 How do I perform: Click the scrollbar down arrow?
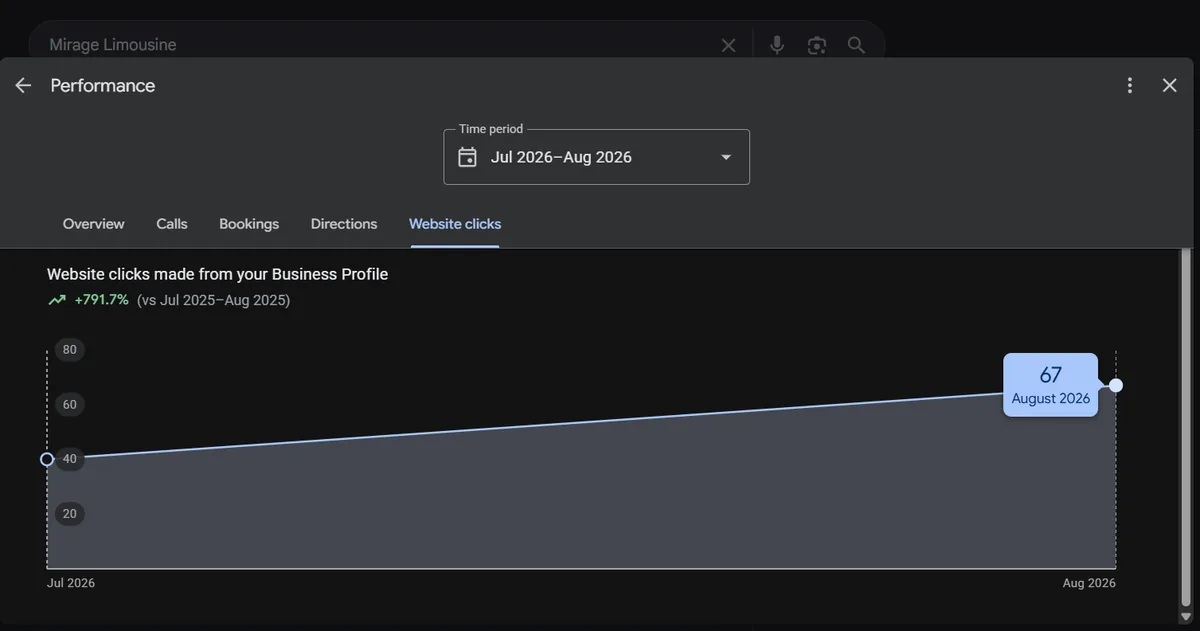[x=1186, y=617]
